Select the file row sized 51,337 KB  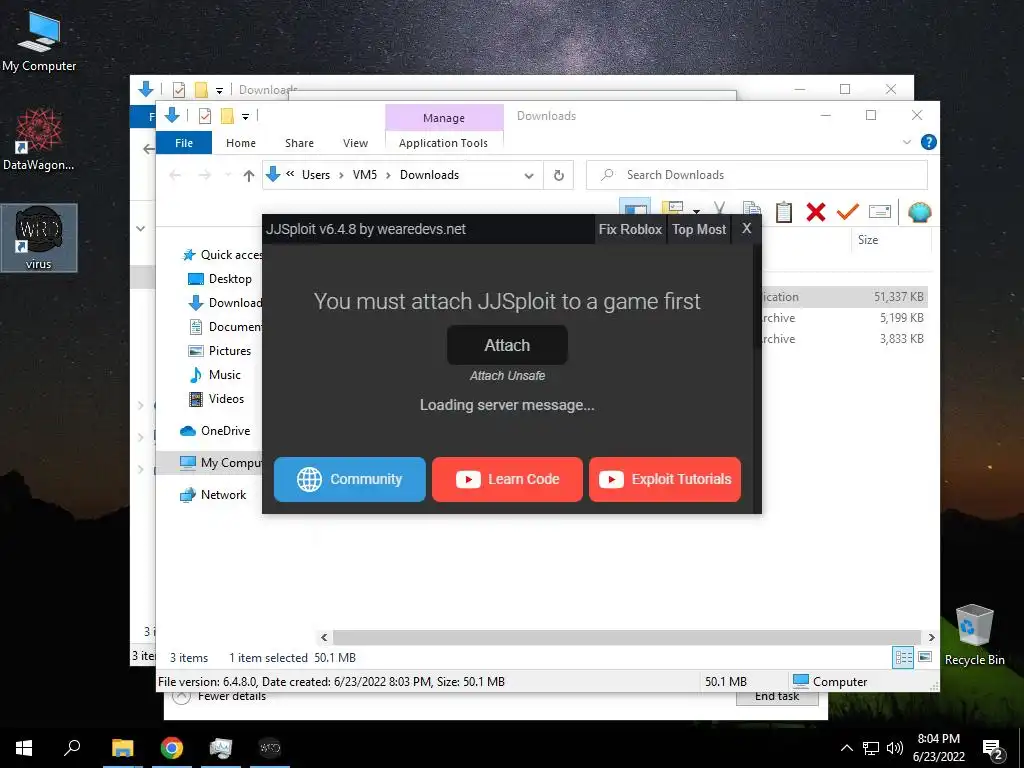(844, 296)
